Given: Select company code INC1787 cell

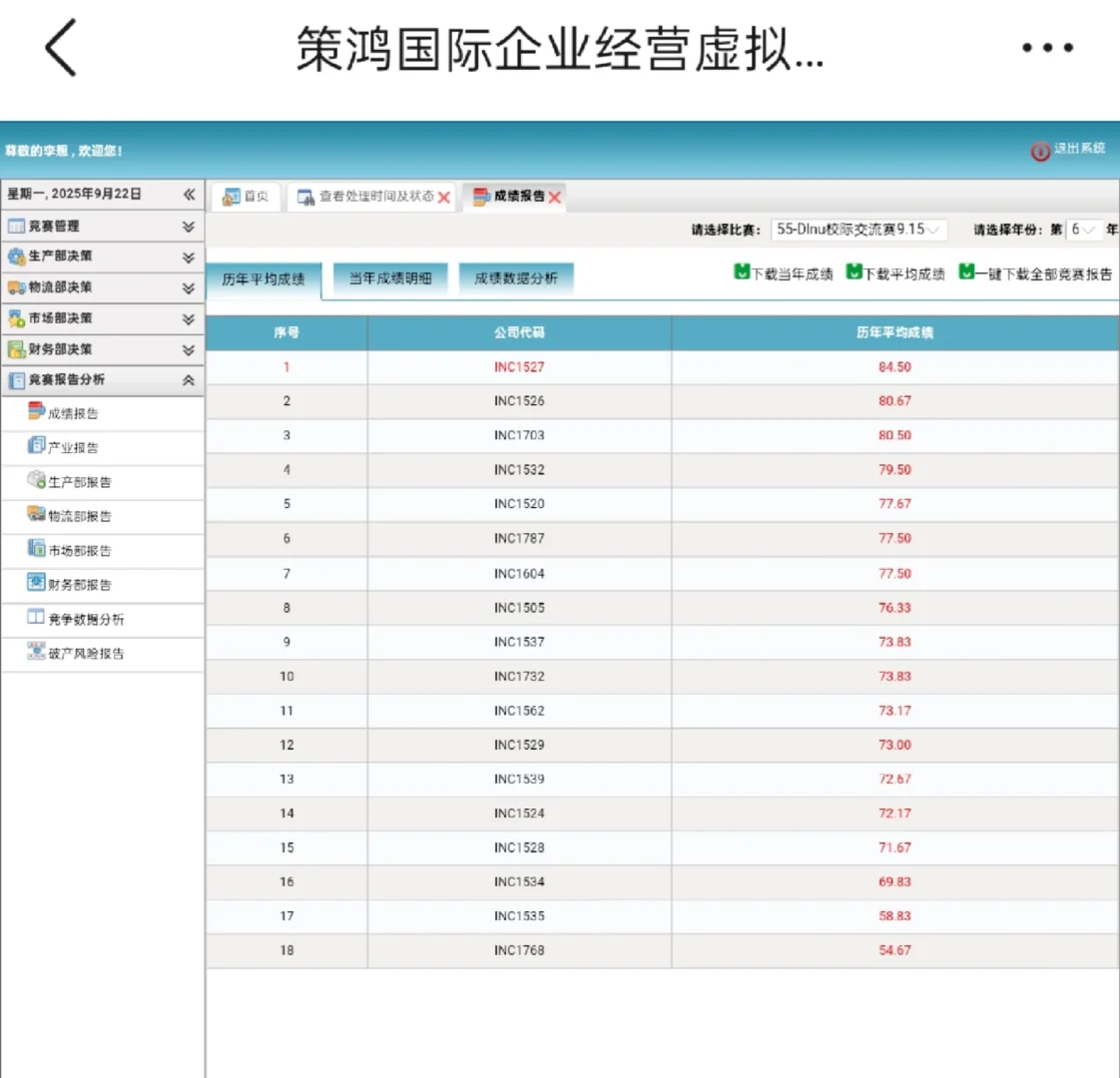Looking at the screenshot, I should (519, 539).
